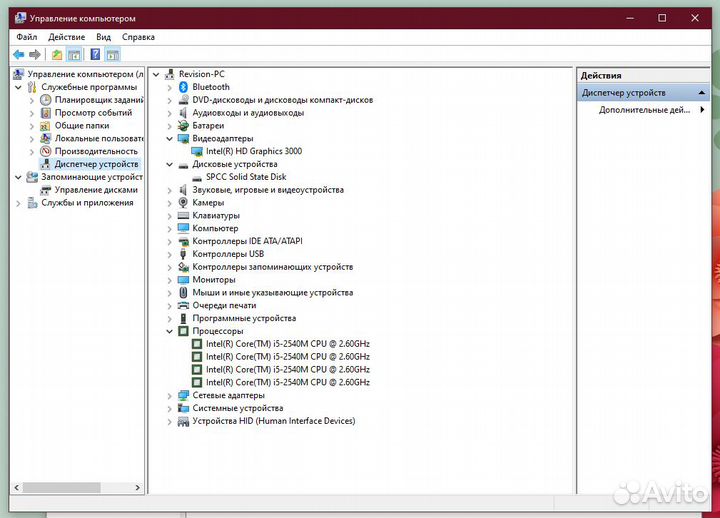Click the SPCC Solid State Disk icon
This screenshot has width=720, height=518.
[197, 178]
